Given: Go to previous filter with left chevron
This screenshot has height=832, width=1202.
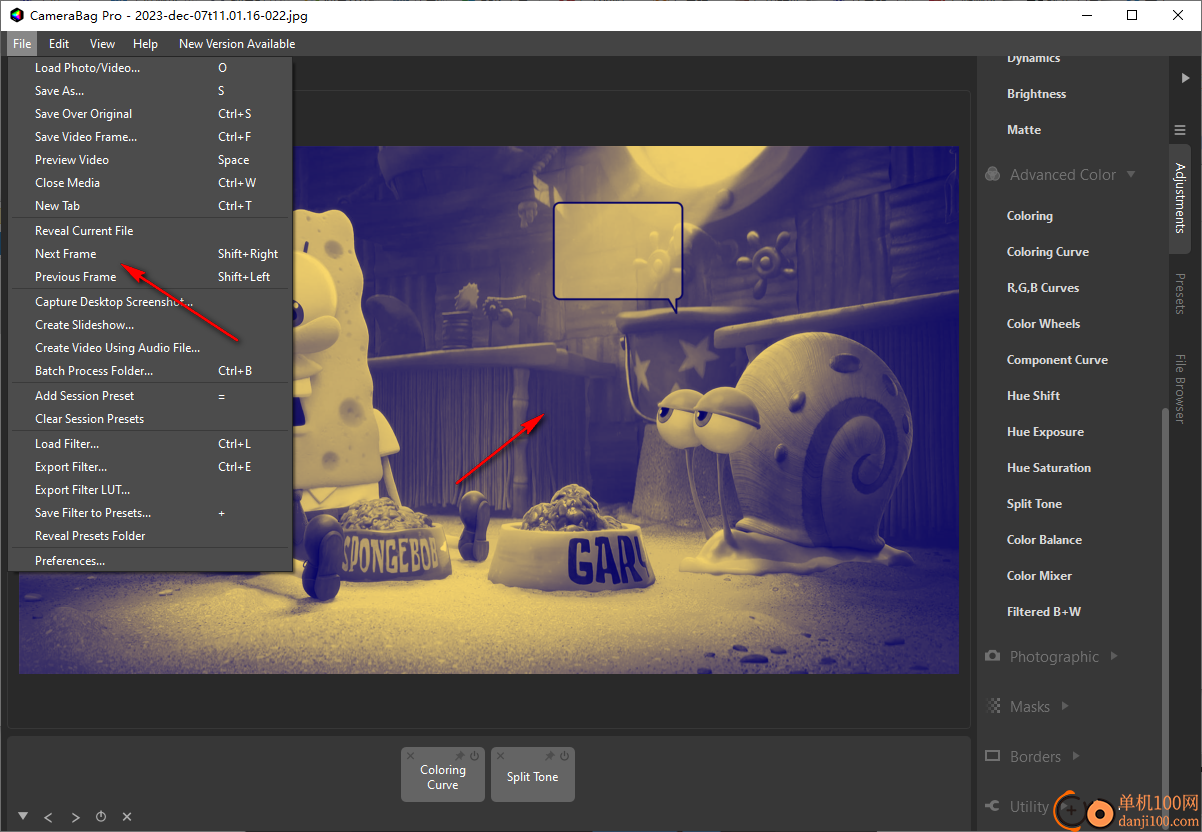Looking at the screenshot, I should (49, 817).
